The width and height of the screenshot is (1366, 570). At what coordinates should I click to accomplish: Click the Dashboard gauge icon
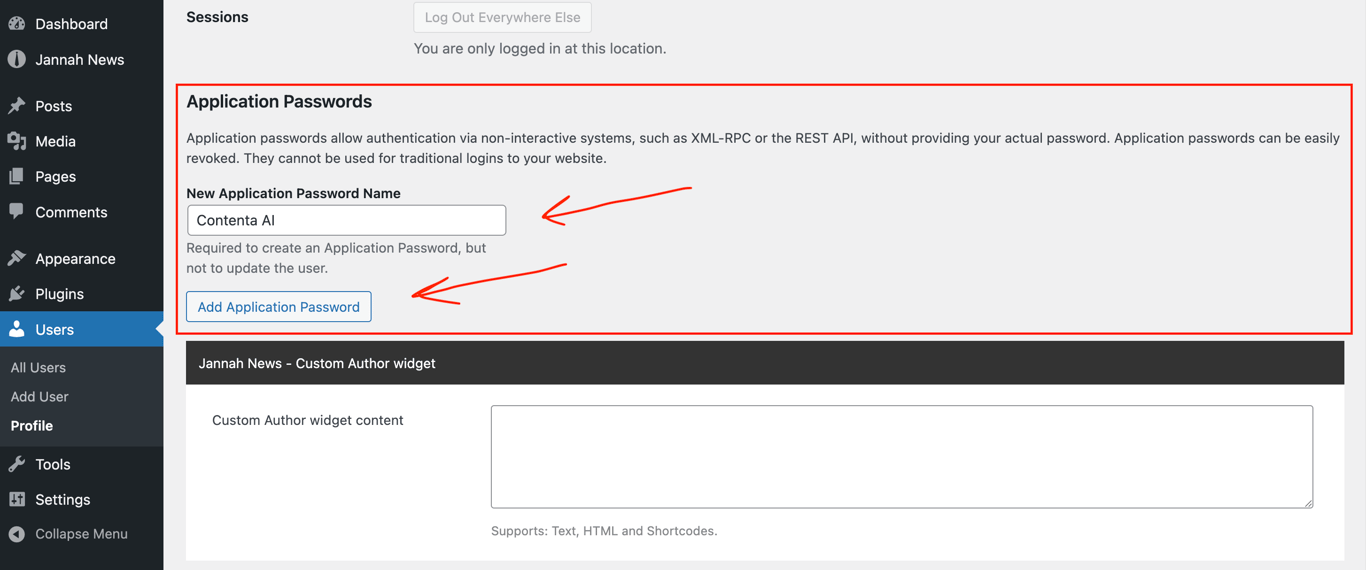coord(17,23)
